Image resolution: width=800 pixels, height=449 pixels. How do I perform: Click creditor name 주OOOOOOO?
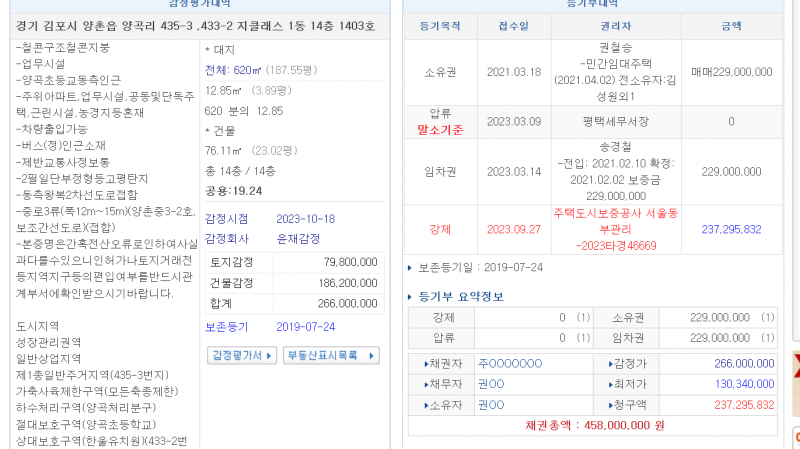510,364
